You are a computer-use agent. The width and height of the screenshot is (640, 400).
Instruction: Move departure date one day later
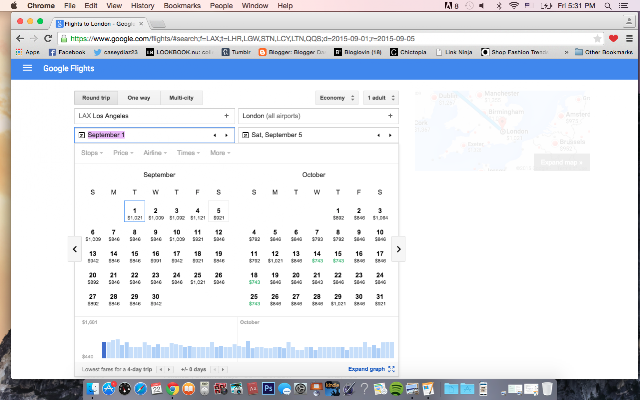(x=227, y=135)
